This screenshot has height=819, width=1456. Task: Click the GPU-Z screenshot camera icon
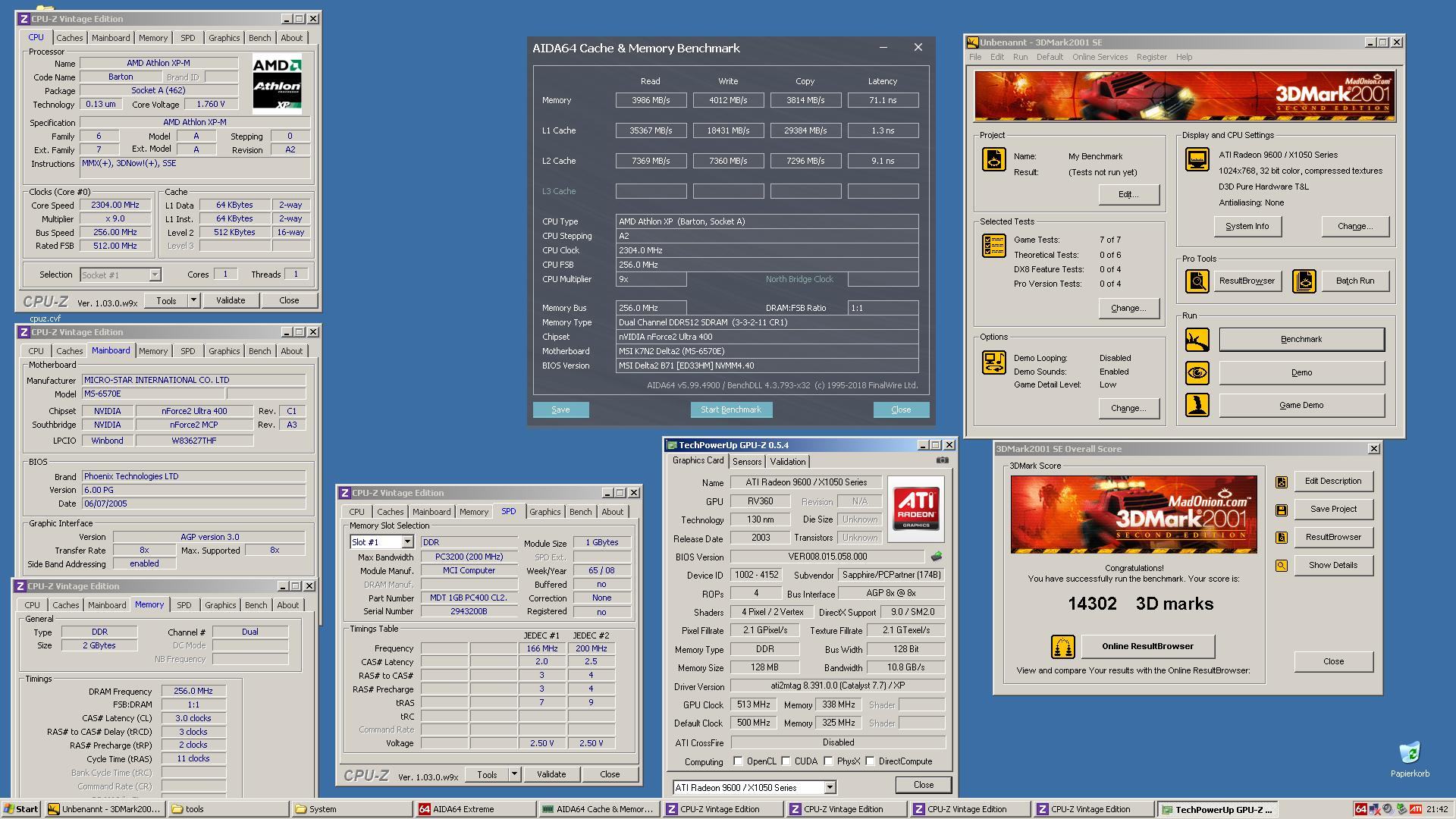click(x=942, y=460)
